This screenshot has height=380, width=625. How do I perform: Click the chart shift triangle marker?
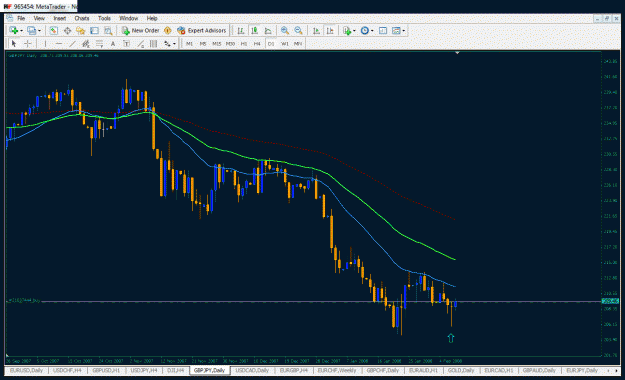point(457,53)
